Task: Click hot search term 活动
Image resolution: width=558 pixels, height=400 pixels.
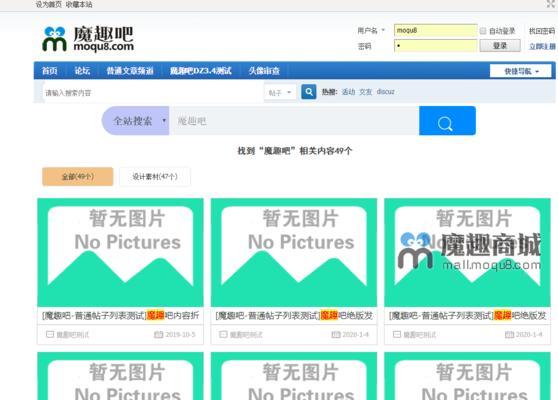Action: pos(348,92)
